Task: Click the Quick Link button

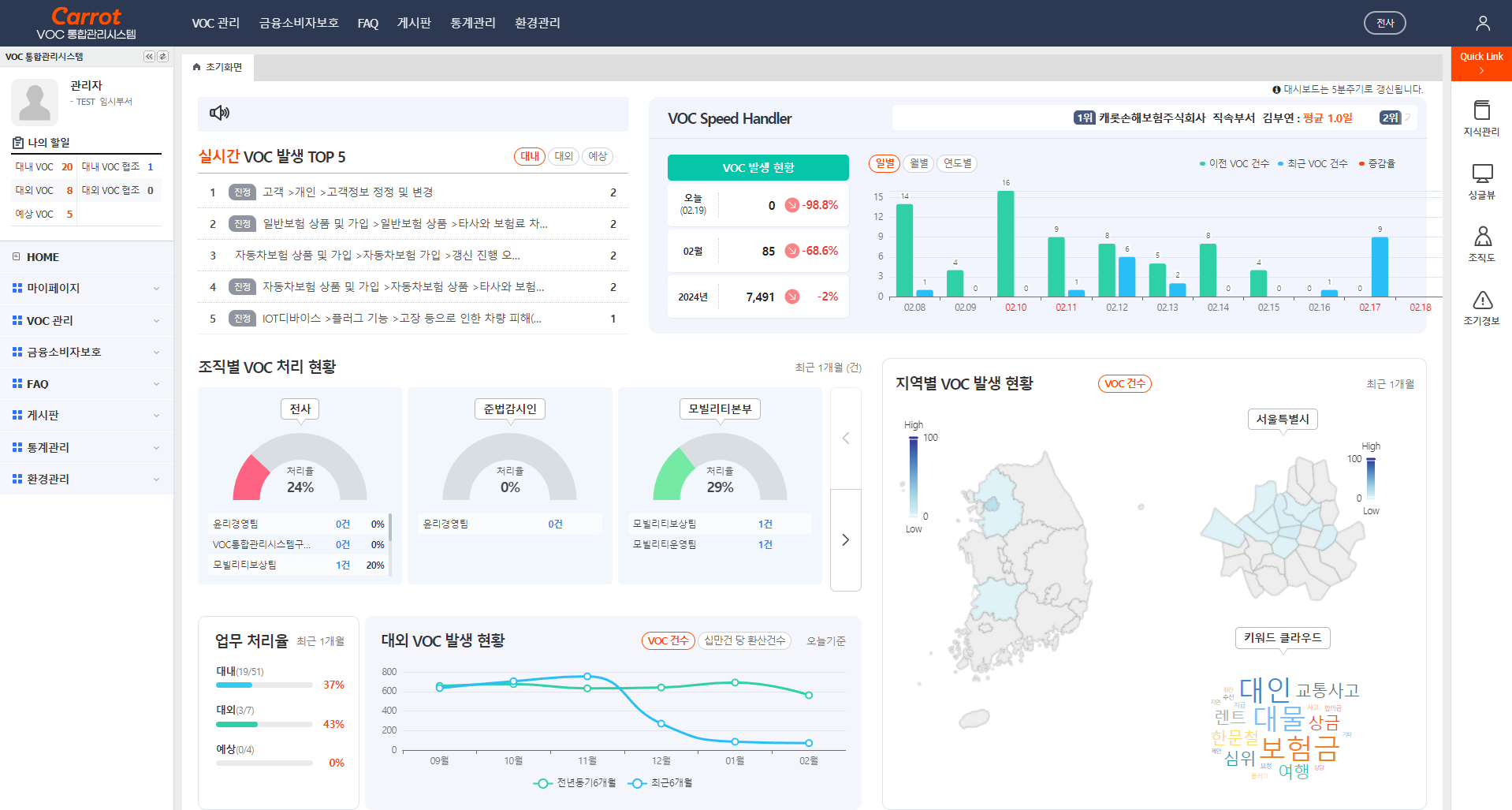Action: pyautogui.click(x=1480, y=63)
